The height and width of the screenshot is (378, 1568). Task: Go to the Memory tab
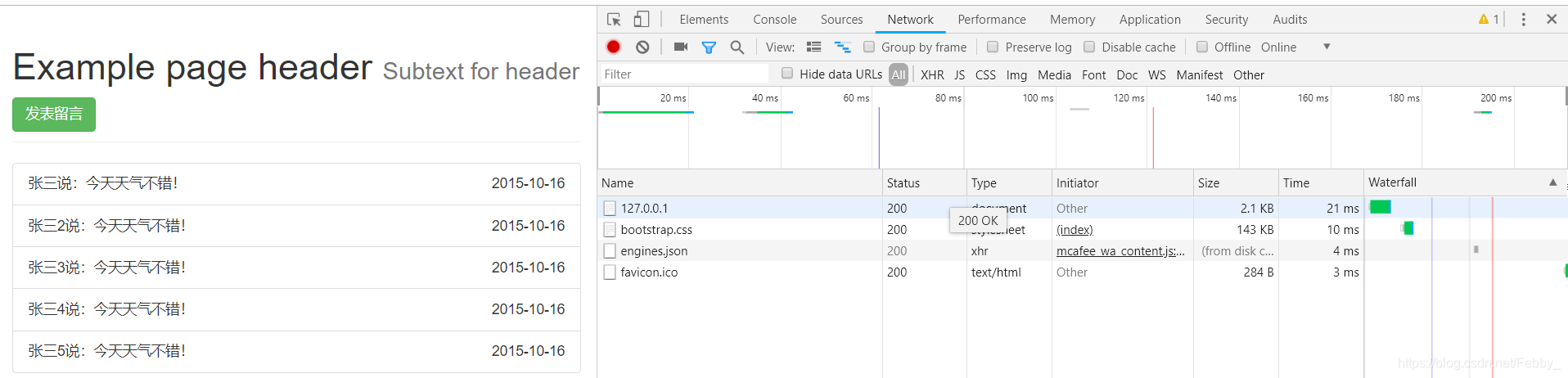tap(1072, 20)
